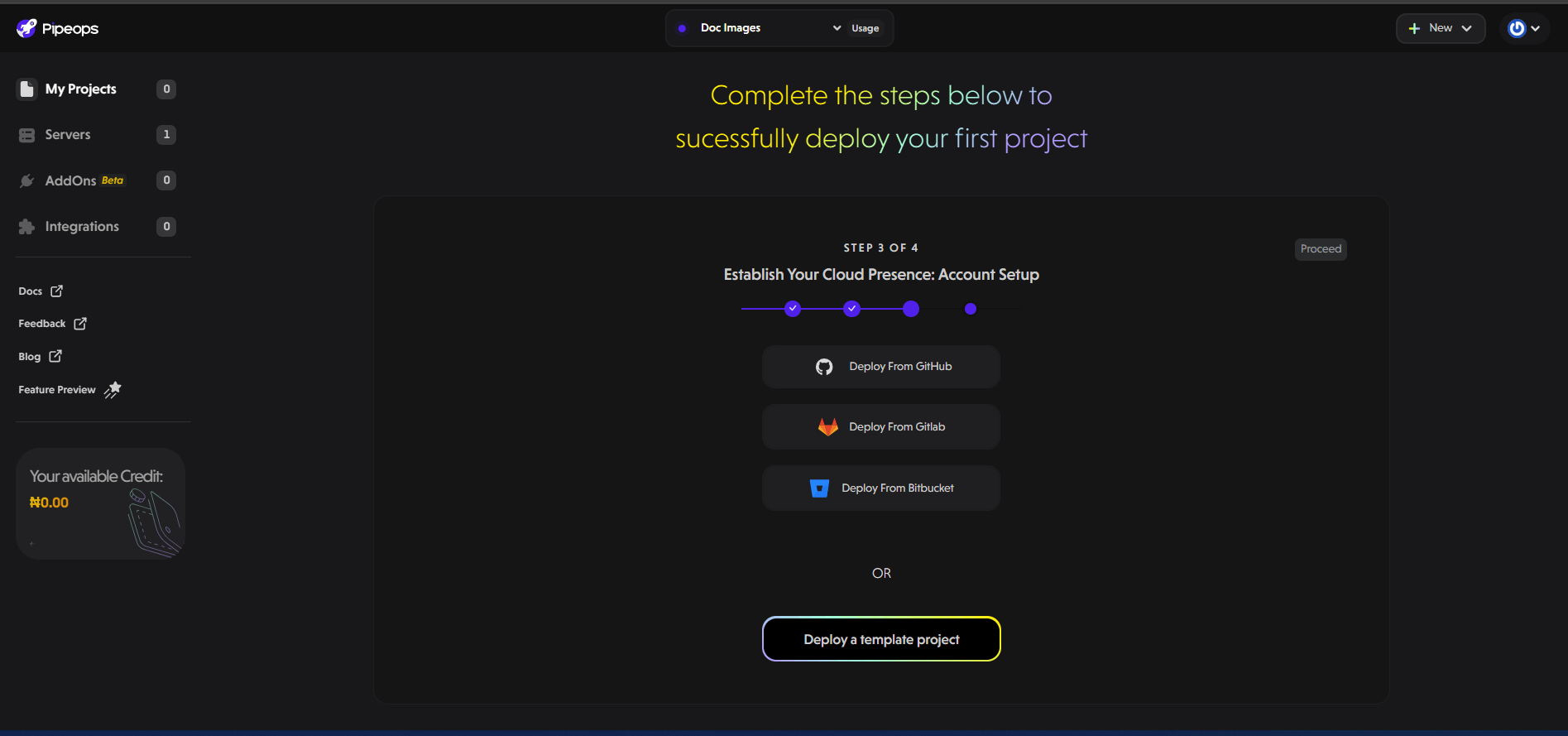Open Servers in the sidebar
The width and height of the screenshot is (1568, 736).
point(96,135)
